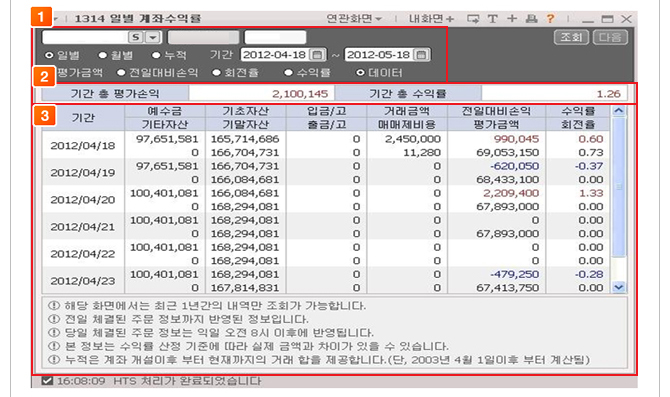Image resolution: width=670 pixels, height=397 pixels.
Task: Click the table scrollbar up arrow
Action: (x=619, y=111)
